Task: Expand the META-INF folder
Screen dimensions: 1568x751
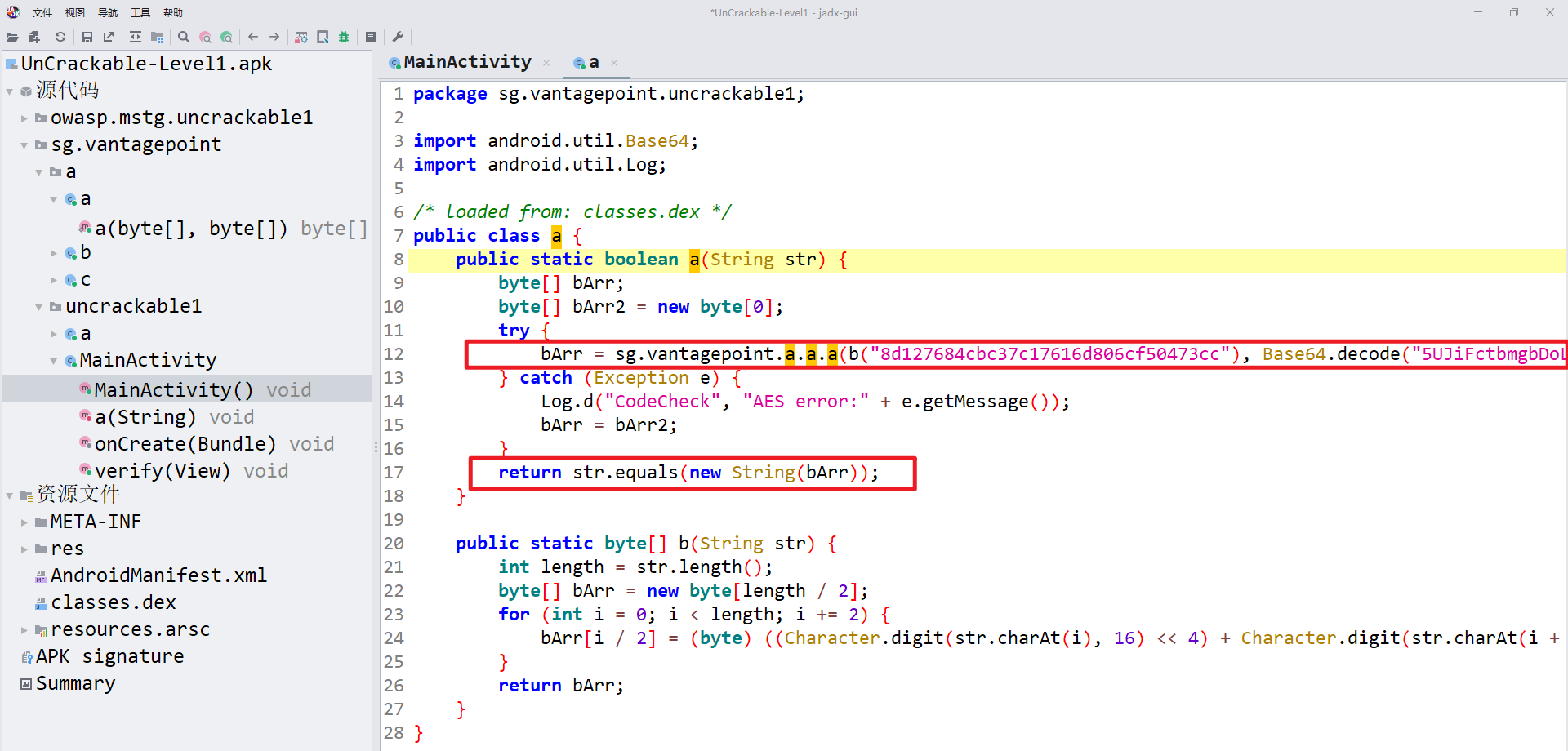Action: coord(24,522)
